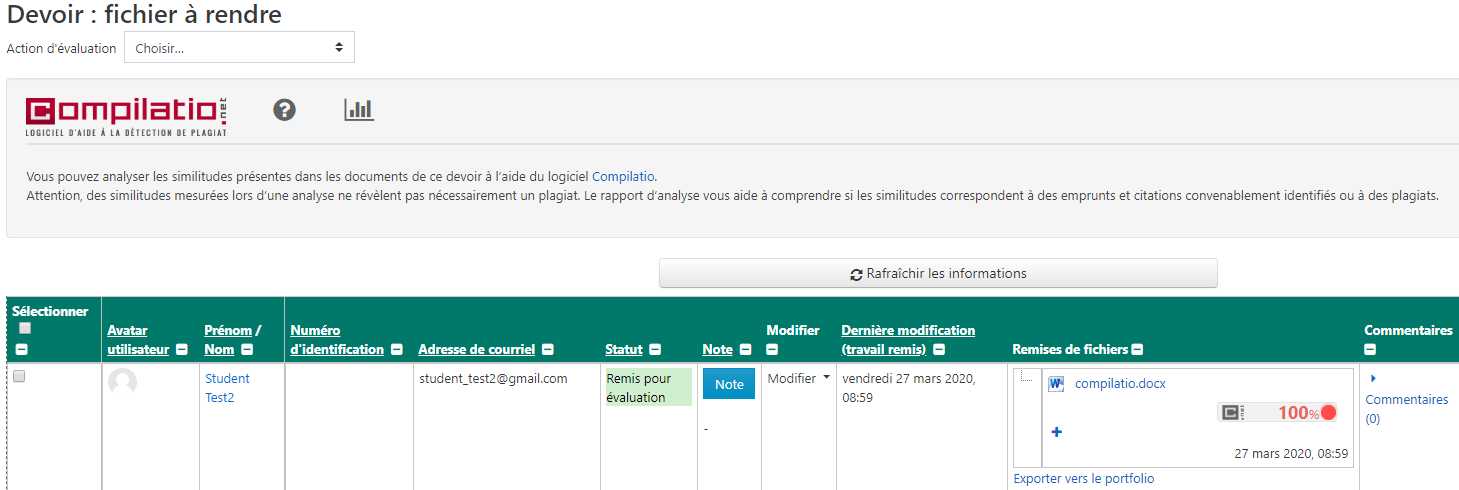Open the Compilatio help question mark icon
This screenshot has height=490, width=1459.
[285, 110]
